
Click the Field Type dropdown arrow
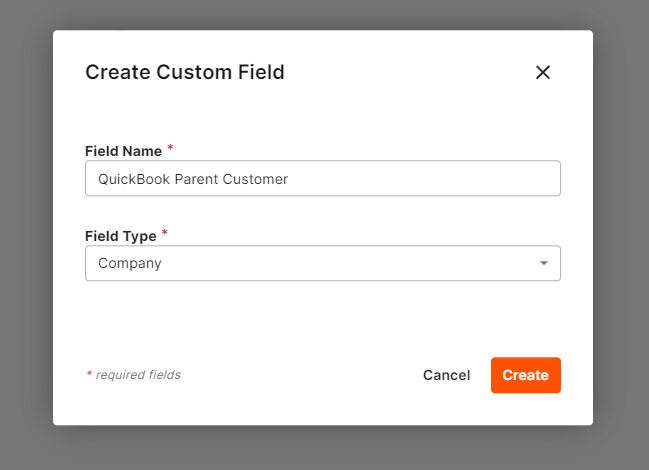(544, 264)
